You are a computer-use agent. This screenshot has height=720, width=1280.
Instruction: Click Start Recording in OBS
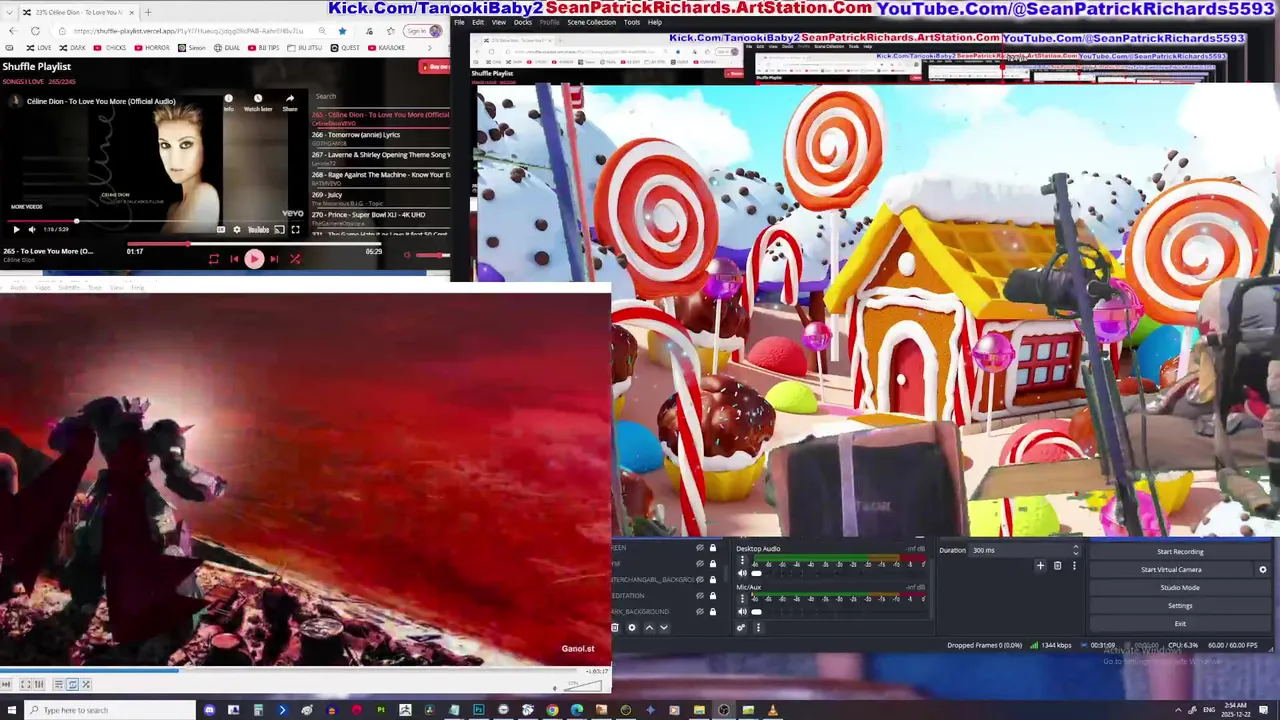click(1180, 552)
